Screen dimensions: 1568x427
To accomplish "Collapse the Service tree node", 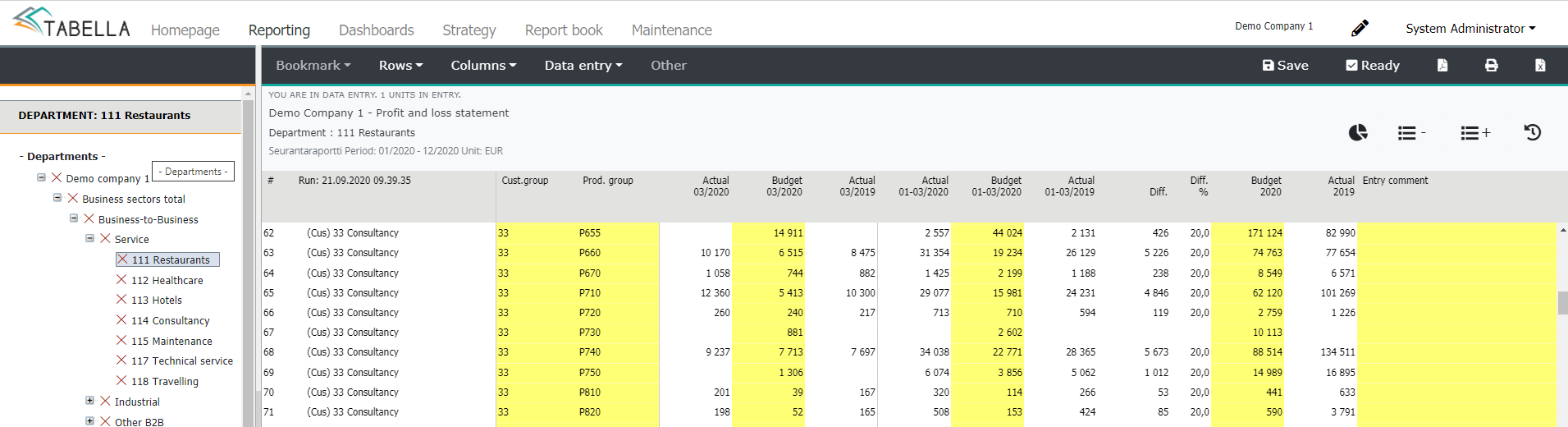I will click(89, 238).
